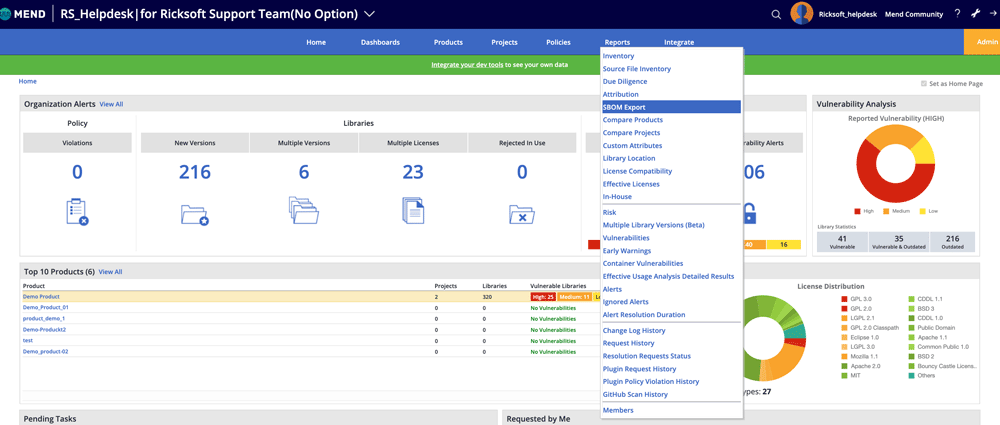Click the Mend logo
The height and width of the screenshot is (425, 1000).
point(22,14)
